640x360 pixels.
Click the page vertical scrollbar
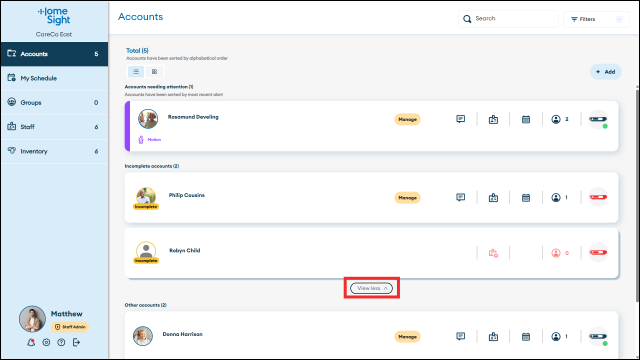[x=637, y=196]
